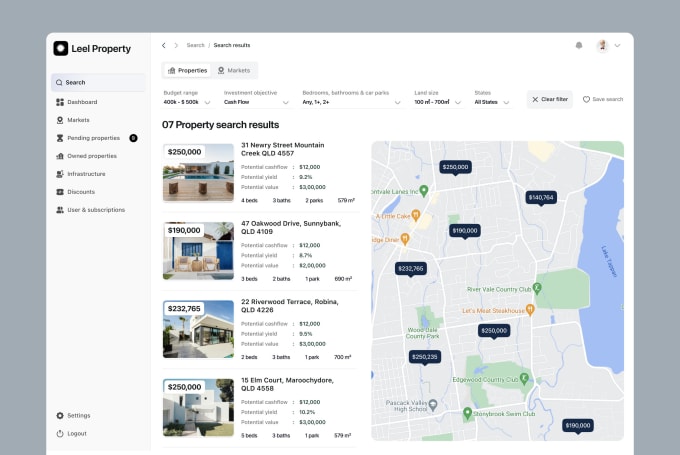
Task: Open notifications bell
Action: pos(579,45)
